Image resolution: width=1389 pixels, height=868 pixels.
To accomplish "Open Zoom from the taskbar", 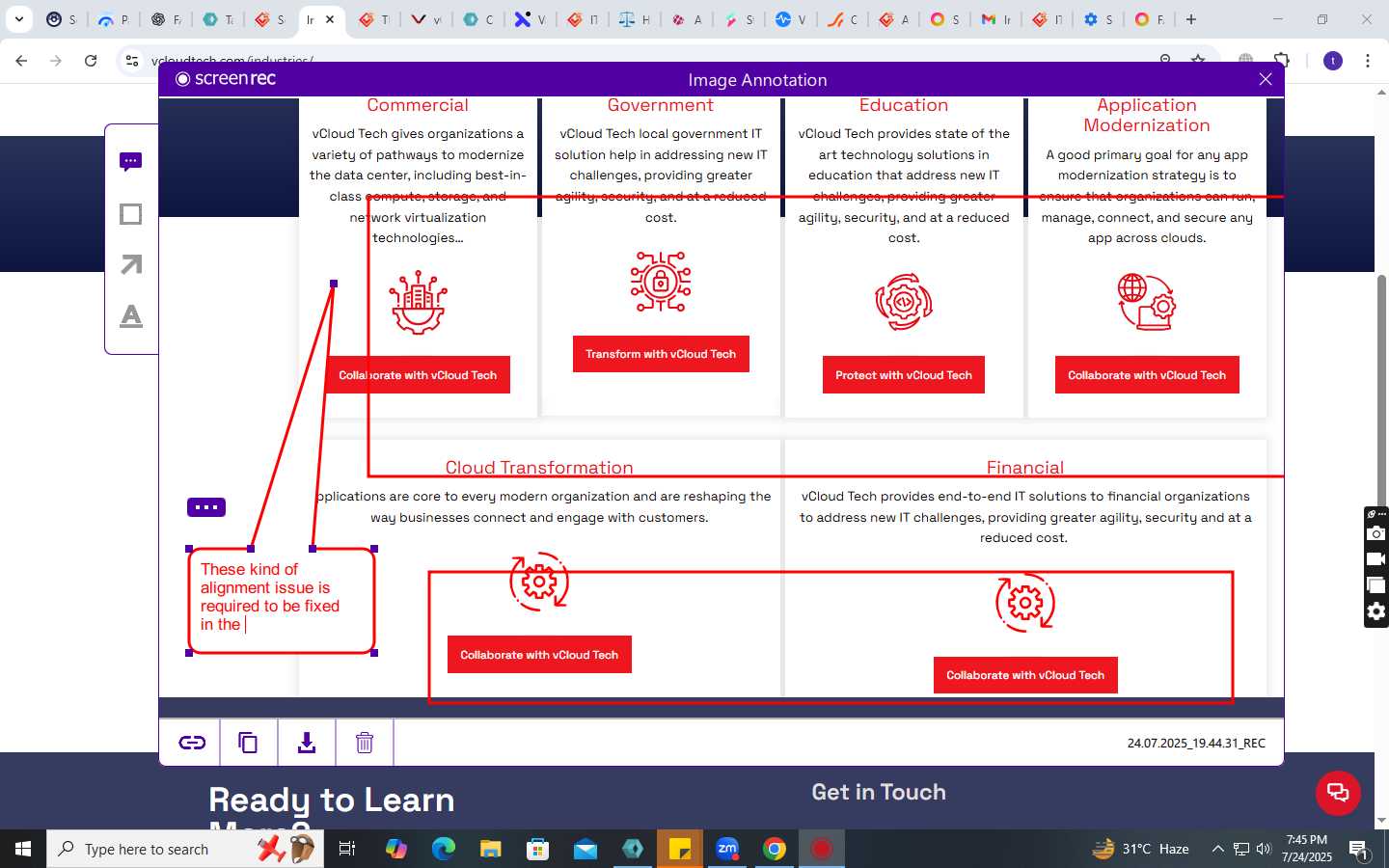I will (727, 849).
